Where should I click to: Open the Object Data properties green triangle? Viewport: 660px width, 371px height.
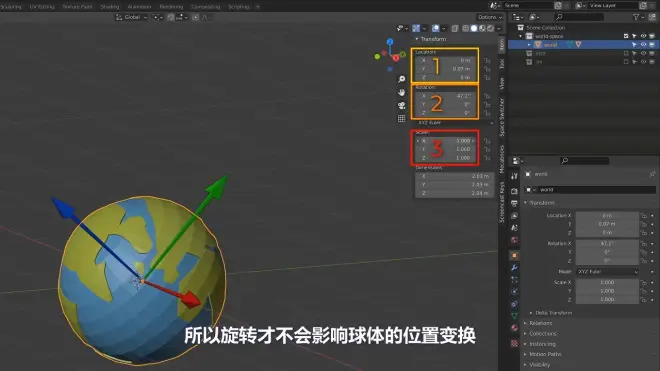click(x=514, y=316)
